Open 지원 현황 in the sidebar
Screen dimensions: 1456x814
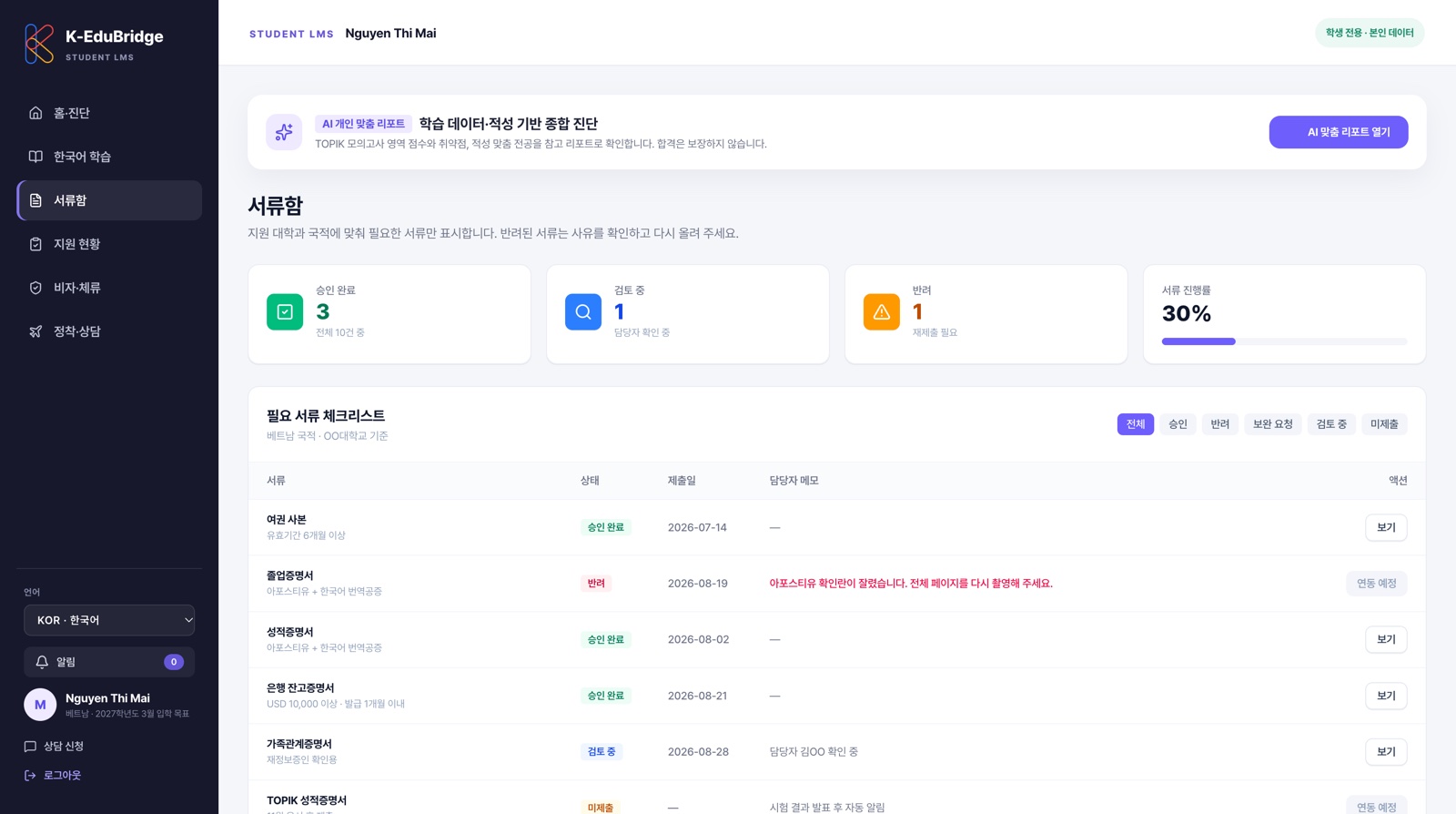[109, 244]
